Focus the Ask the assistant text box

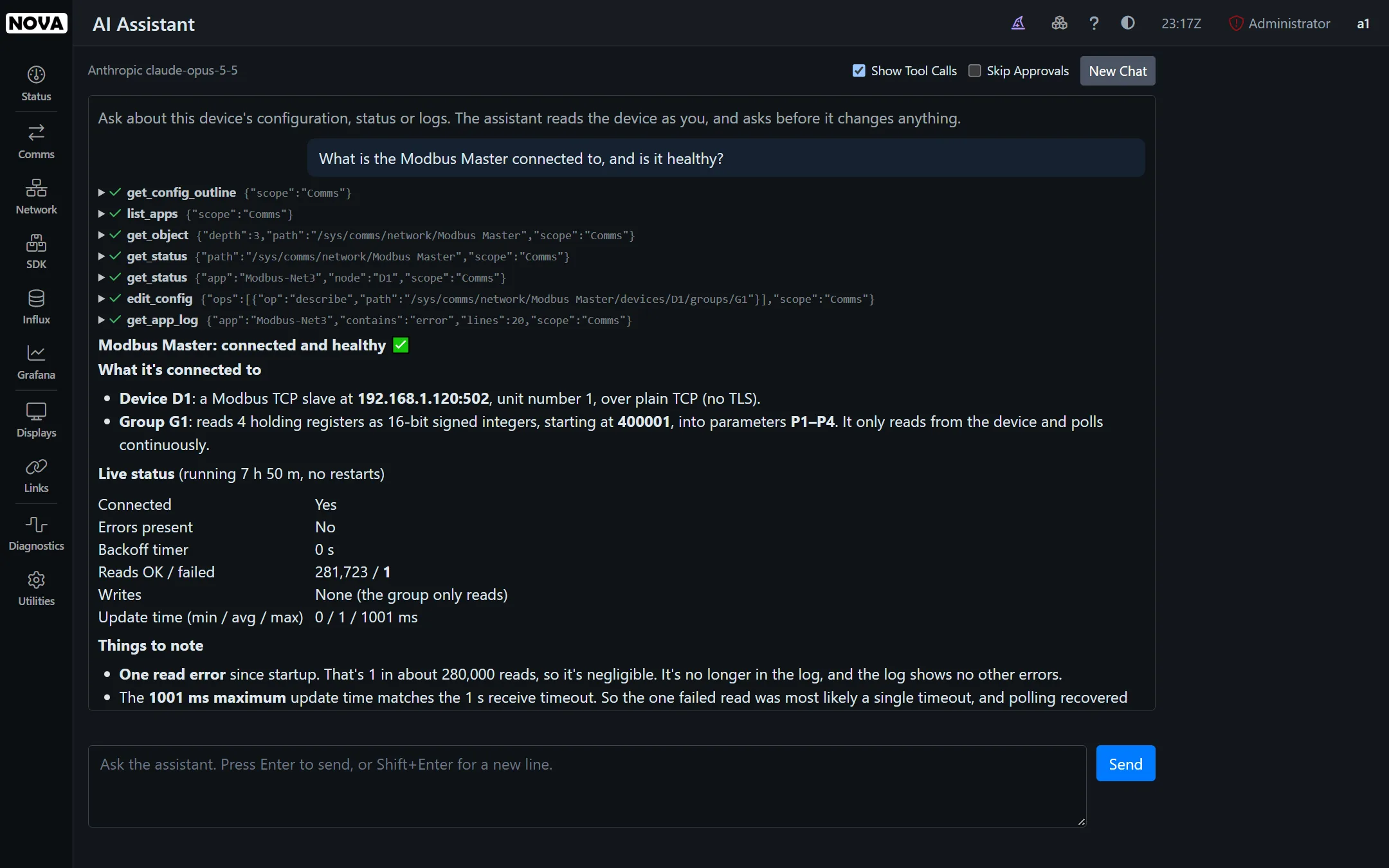587,786
